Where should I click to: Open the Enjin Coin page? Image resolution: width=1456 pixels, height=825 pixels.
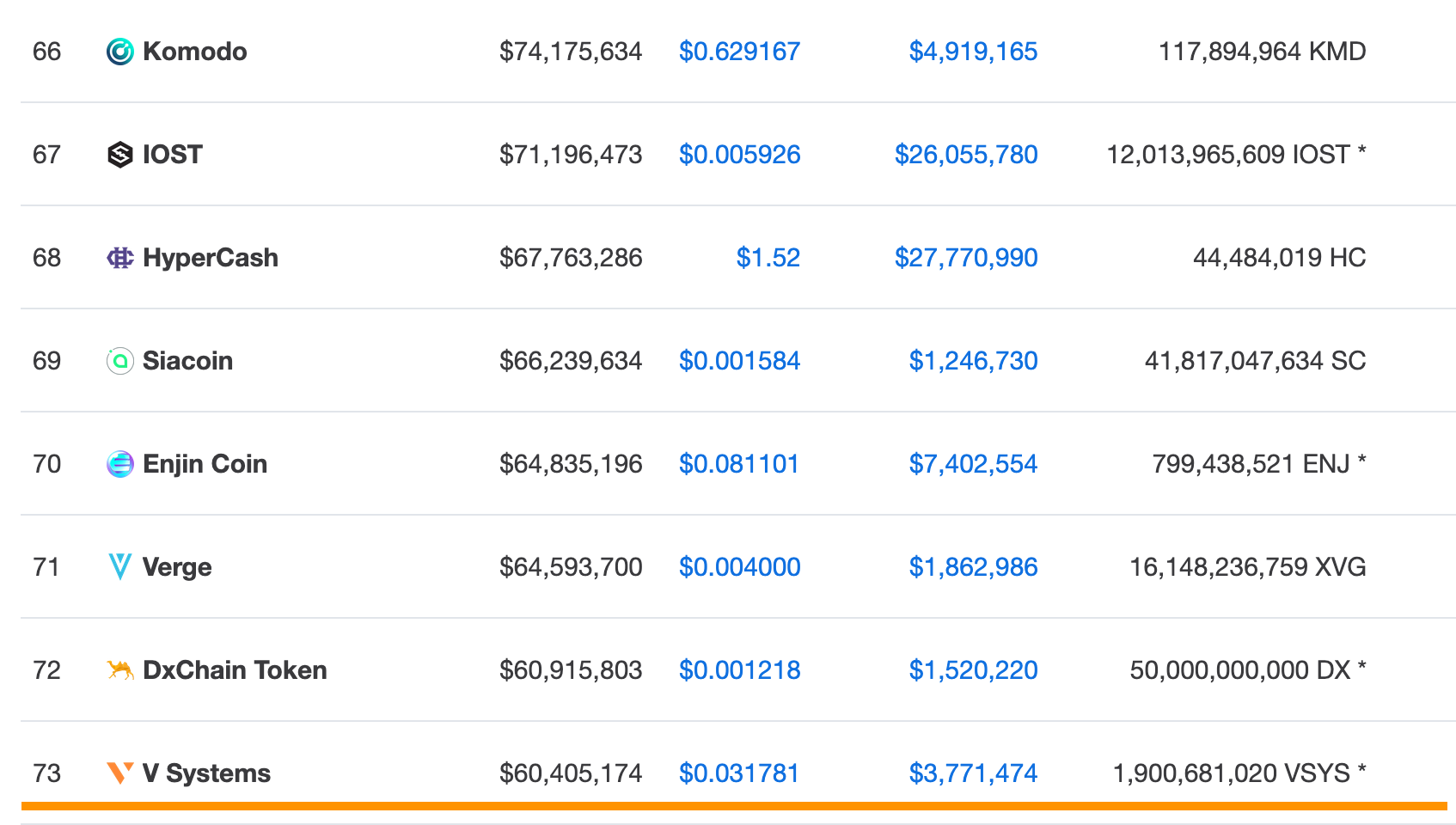coord(205,464)
